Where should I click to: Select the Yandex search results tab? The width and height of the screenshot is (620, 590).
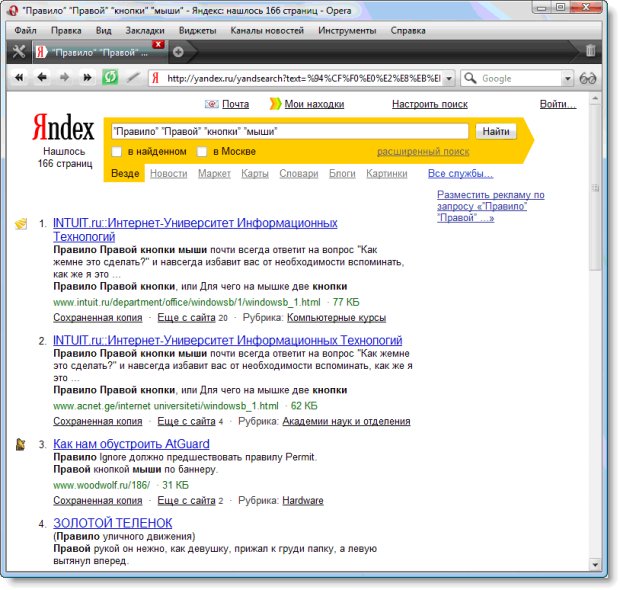100,52
